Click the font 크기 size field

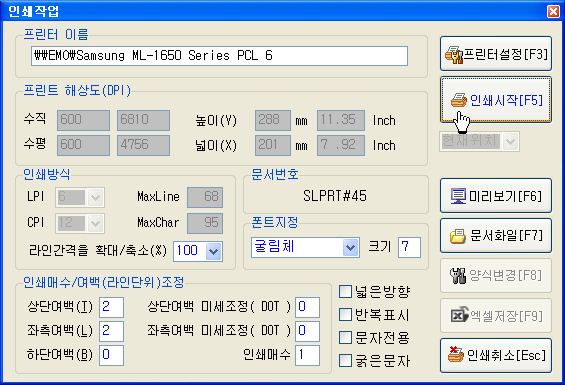point(409,247)
